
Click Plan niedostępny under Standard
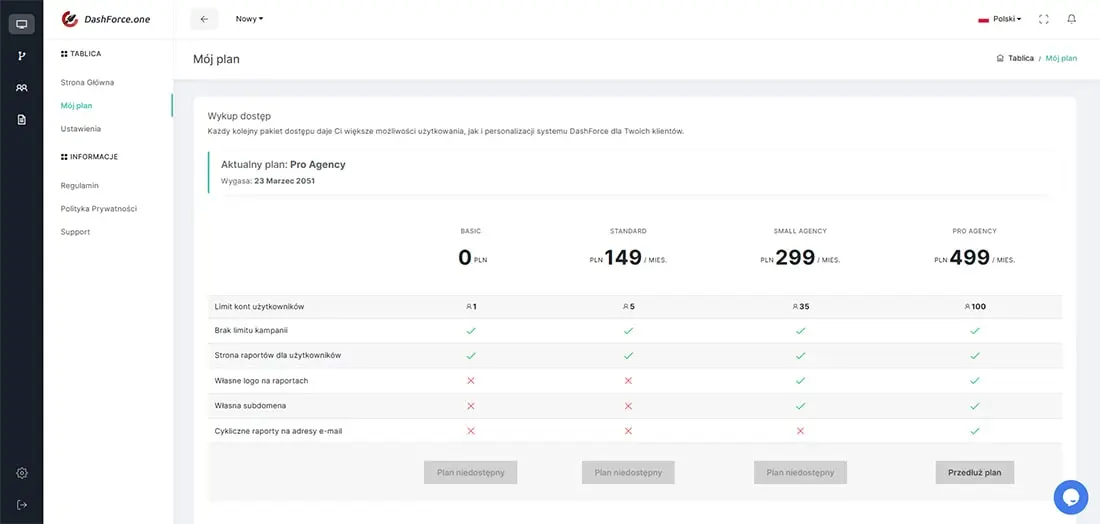[628, 473]
